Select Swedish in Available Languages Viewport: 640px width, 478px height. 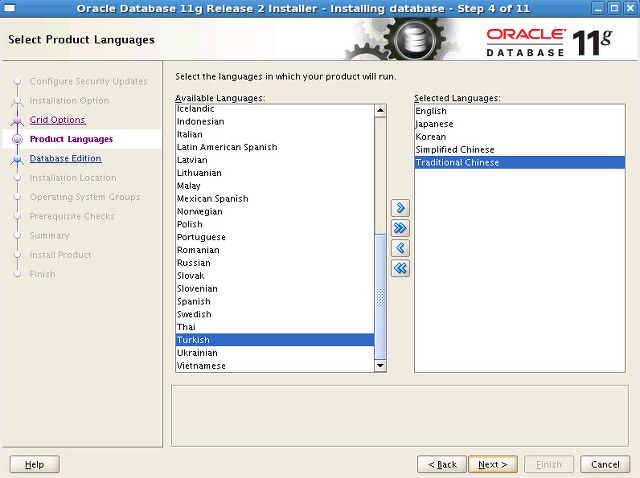coord(275,314)
